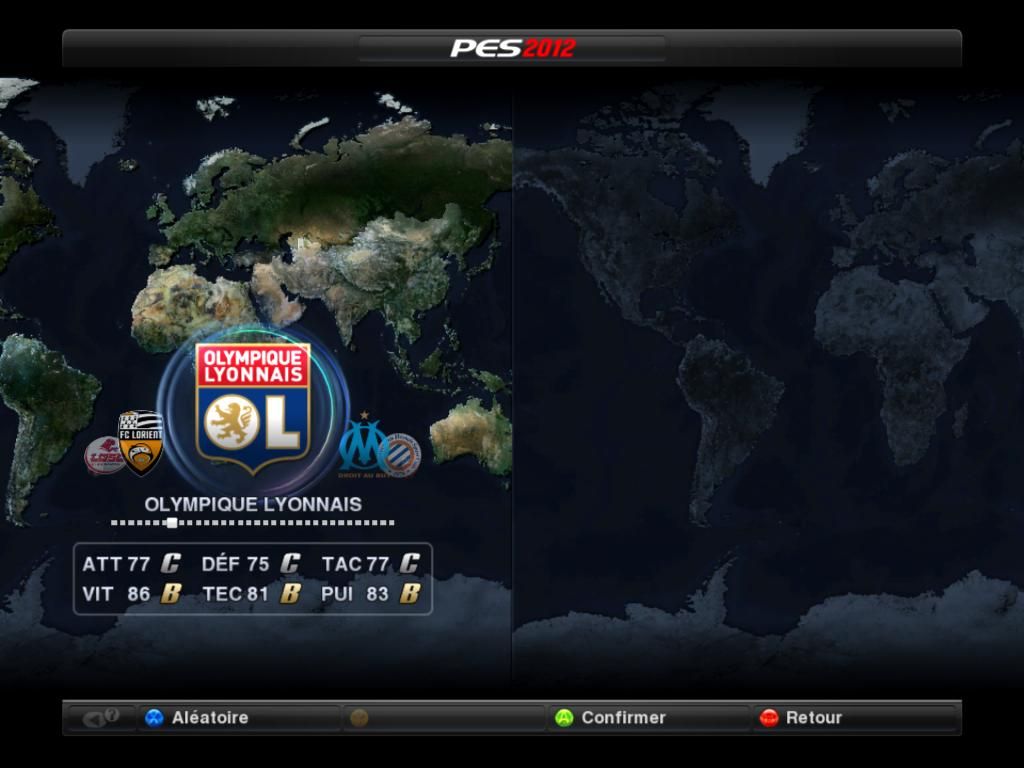
Task: Click the dimmed right-side opponent map panel
Action: click(x=768, y=380)
